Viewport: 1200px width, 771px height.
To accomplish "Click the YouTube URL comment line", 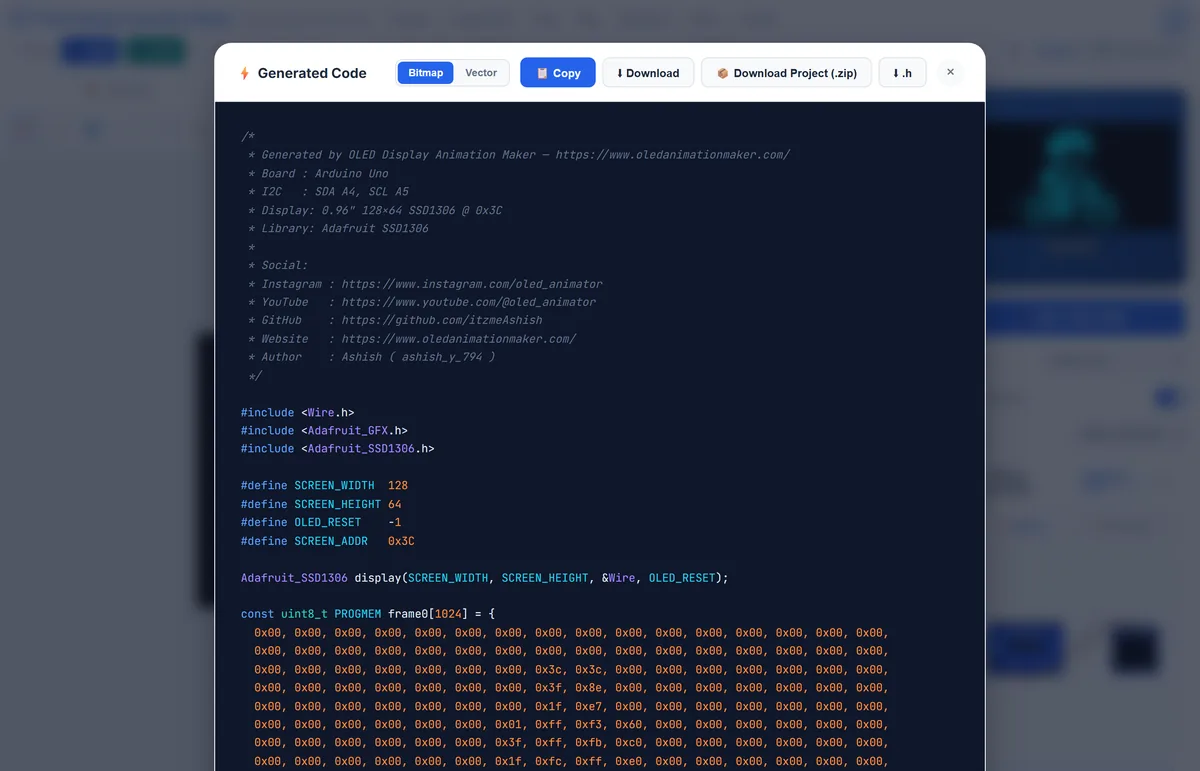I will [422, 302].
